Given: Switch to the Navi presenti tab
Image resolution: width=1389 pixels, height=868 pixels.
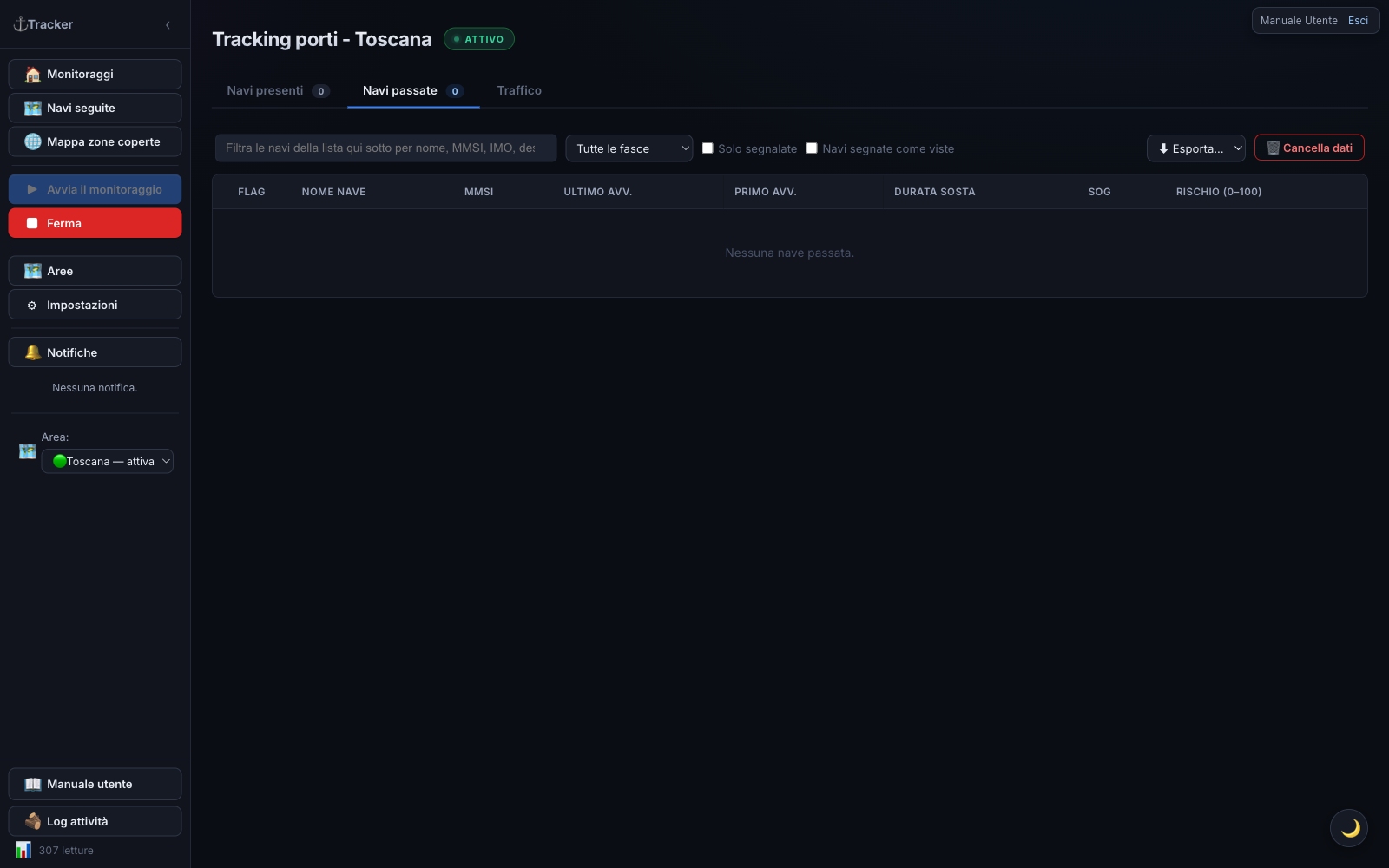Looking at the screenshot, I should pos(278,90).
